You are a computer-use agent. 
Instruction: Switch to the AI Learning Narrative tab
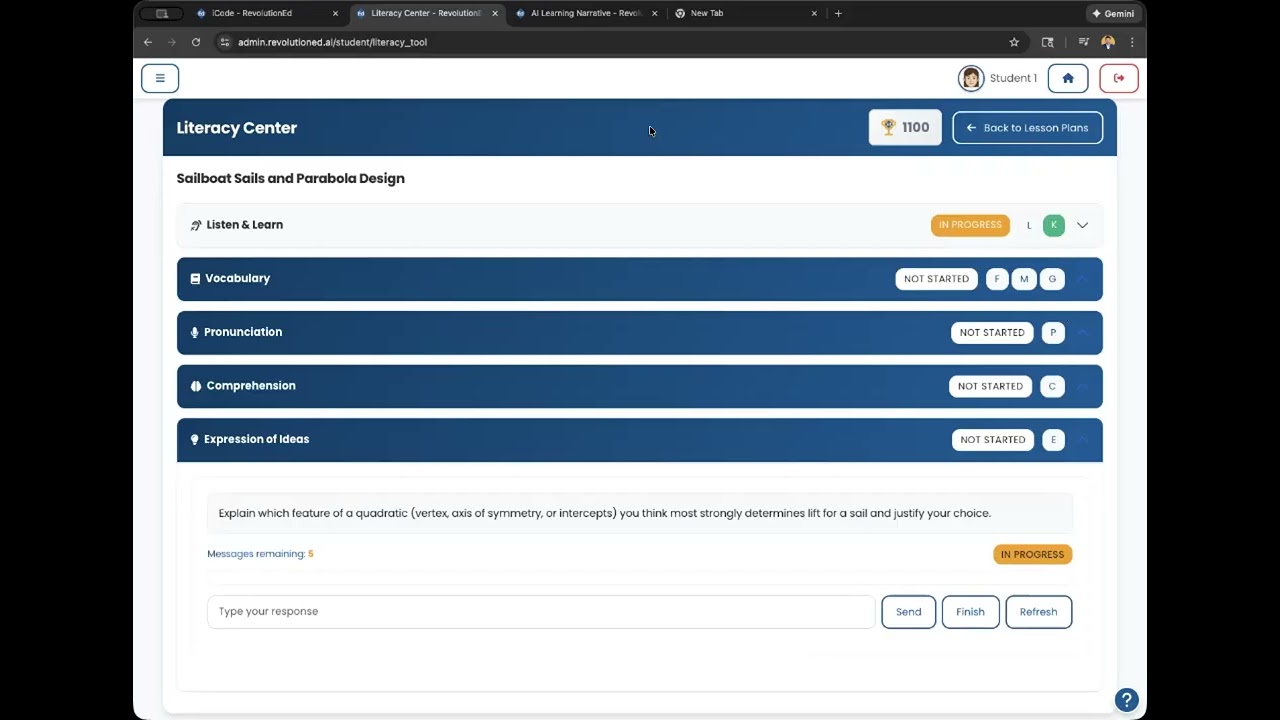click(x=586, y=13)
